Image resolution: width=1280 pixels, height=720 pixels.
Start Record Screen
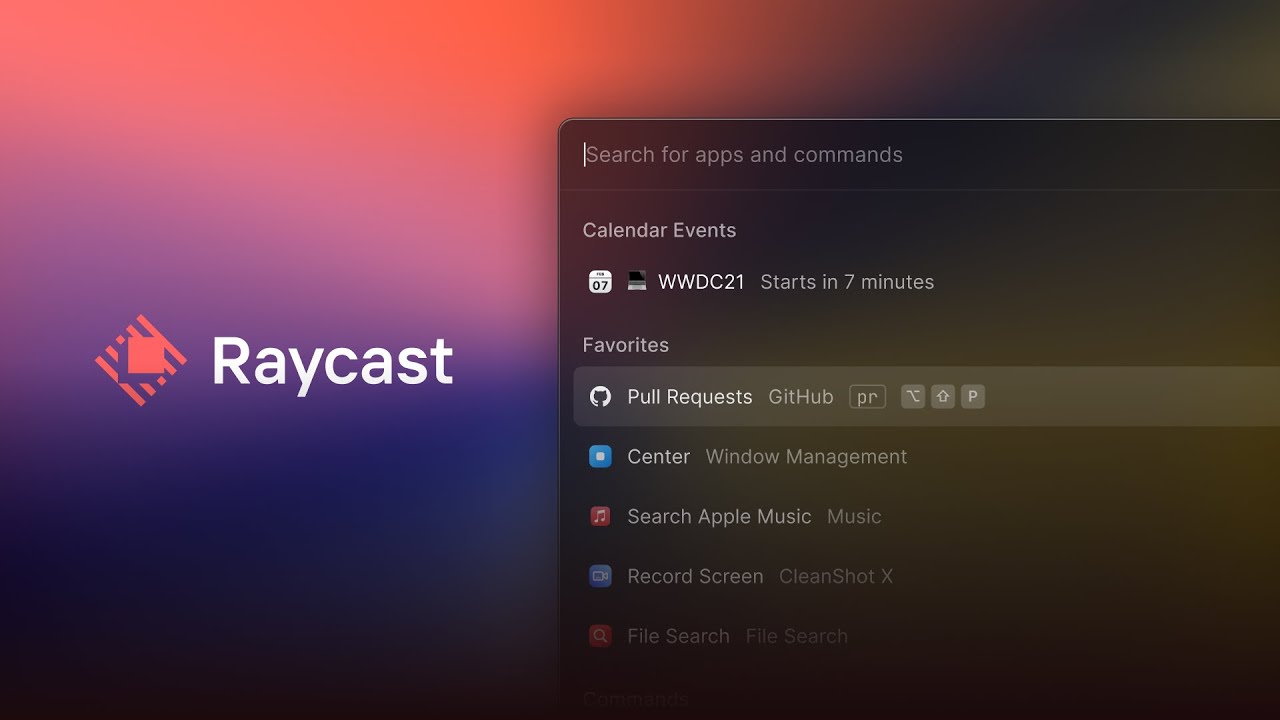point(695,576)
